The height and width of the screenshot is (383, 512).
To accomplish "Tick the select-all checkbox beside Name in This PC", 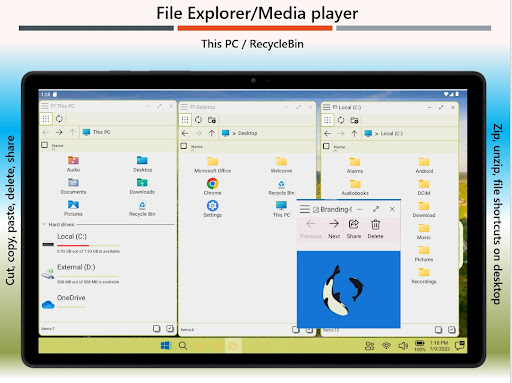I will pyautogui.click(x=44, y=145).
